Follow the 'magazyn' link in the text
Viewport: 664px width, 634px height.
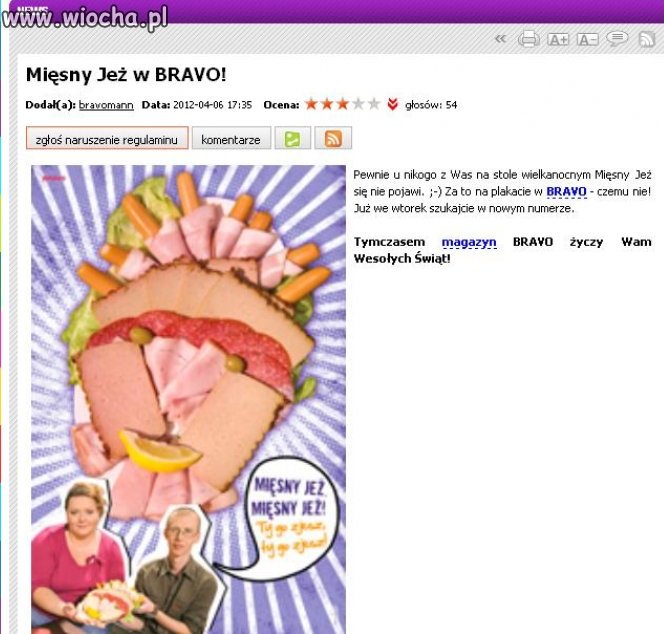469,242
